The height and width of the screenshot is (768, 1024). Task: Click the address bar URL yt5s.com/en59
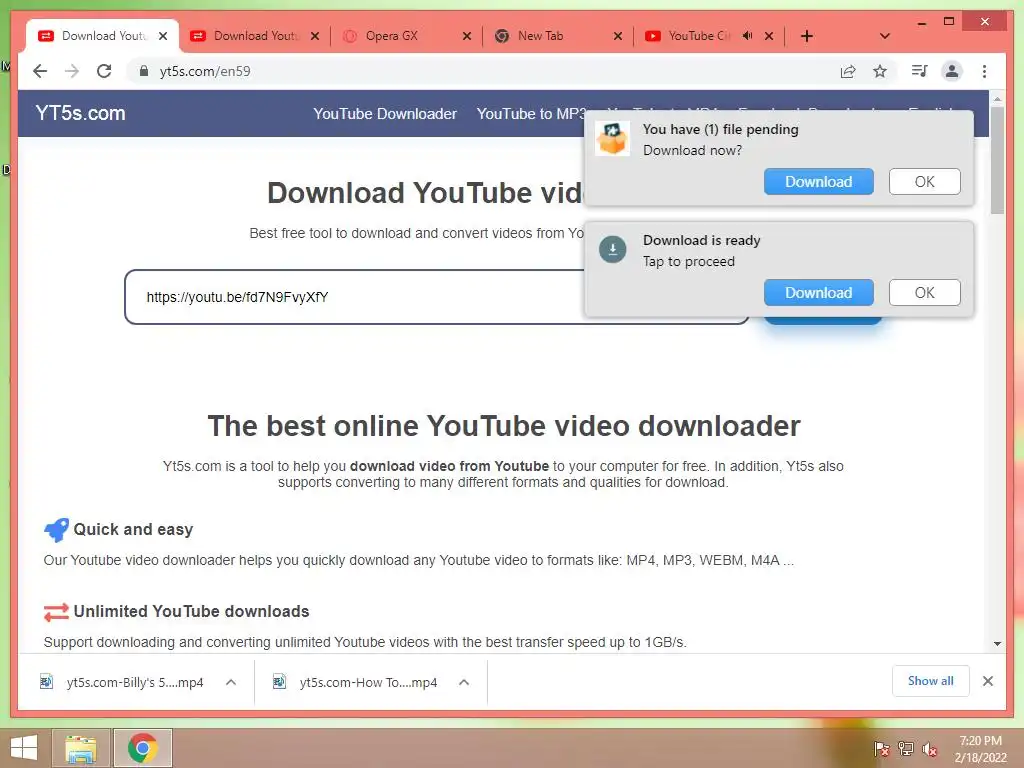coord(205,71)
